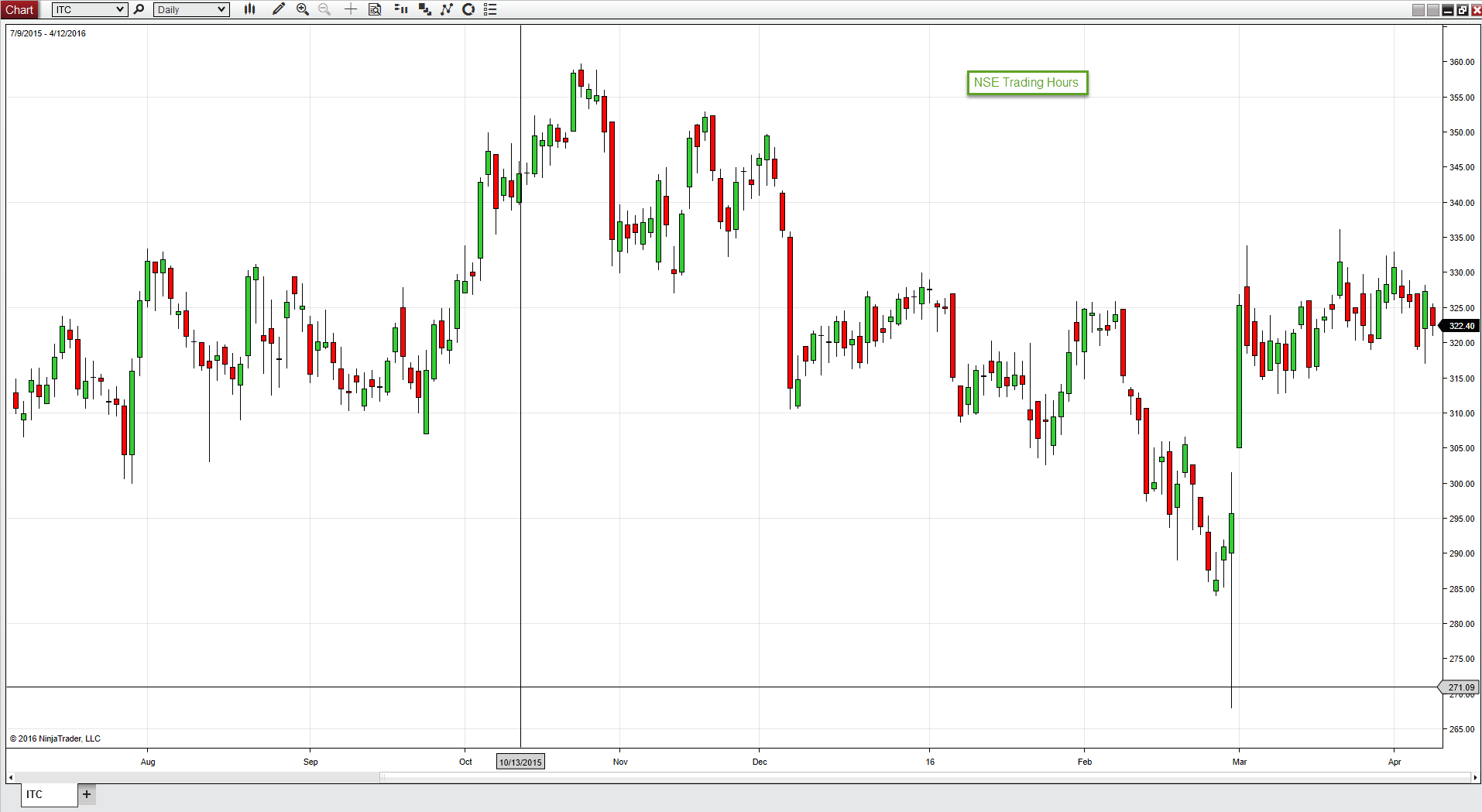The width and height of the screenshot is (1482, 812).
Task: Click the Sep label on time axis
Action: pyautogui.click(x=310, y=762)
